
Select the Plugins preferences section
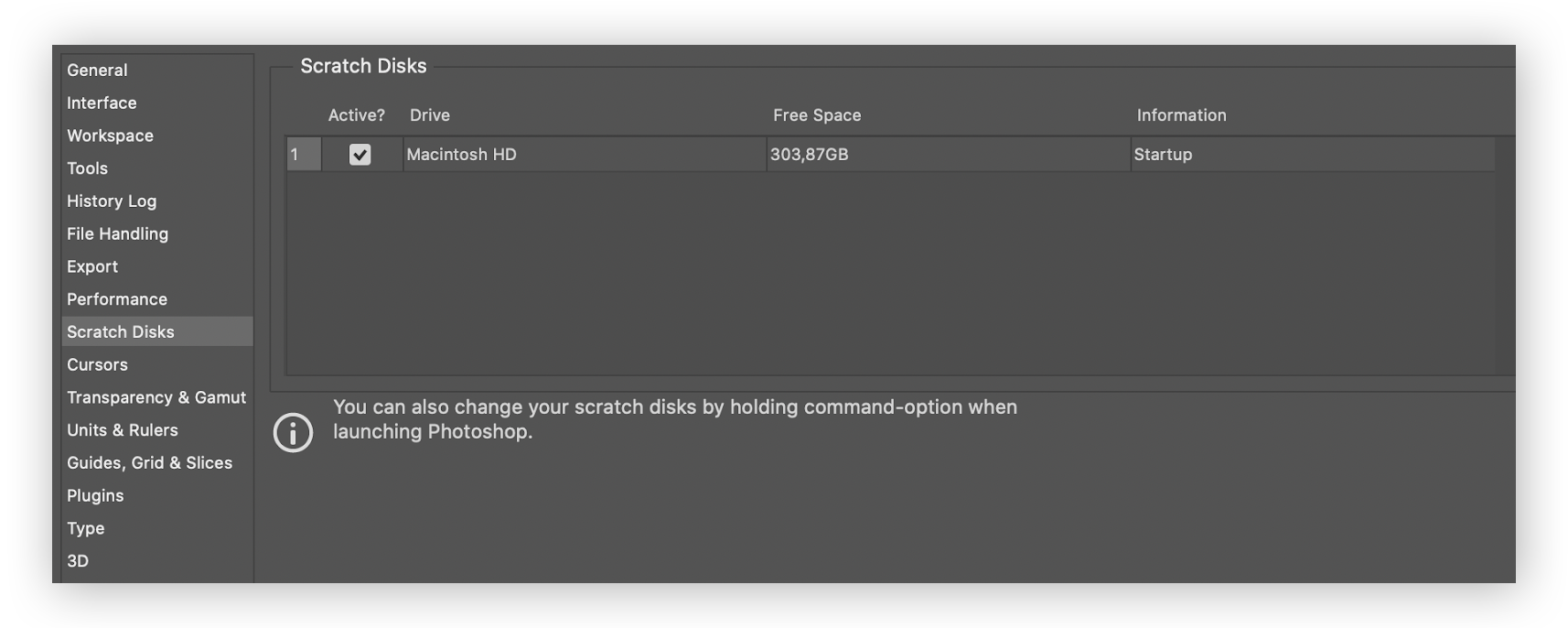point(94,495)
